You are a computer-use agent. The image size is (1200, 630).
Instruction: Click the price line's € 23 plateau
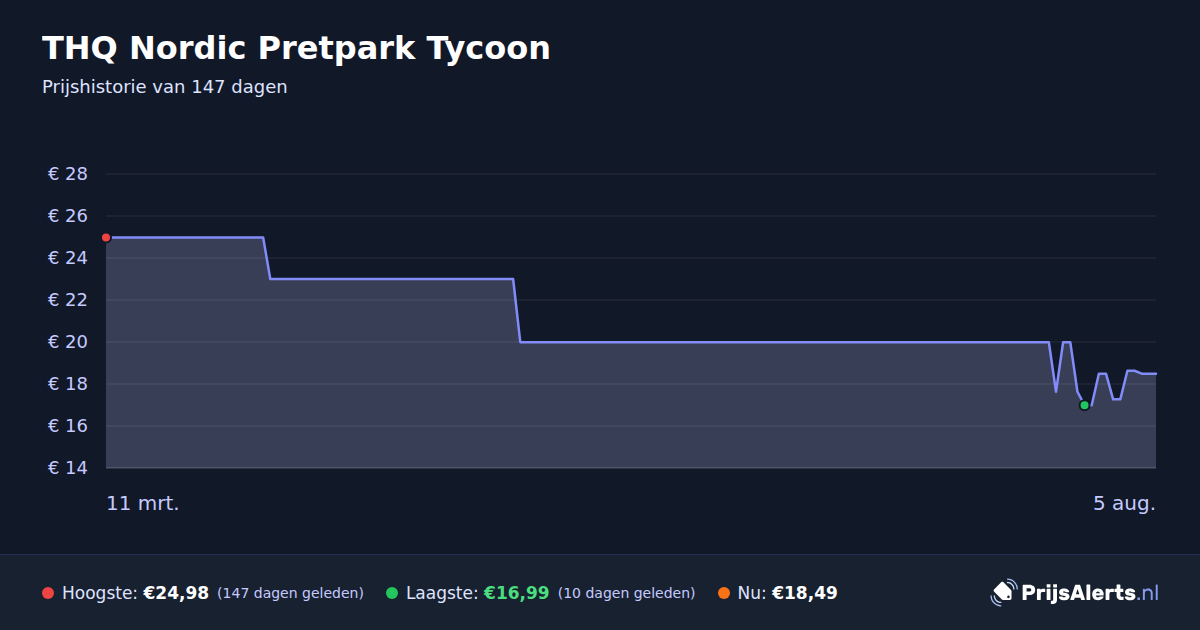(x=391, y=279)
